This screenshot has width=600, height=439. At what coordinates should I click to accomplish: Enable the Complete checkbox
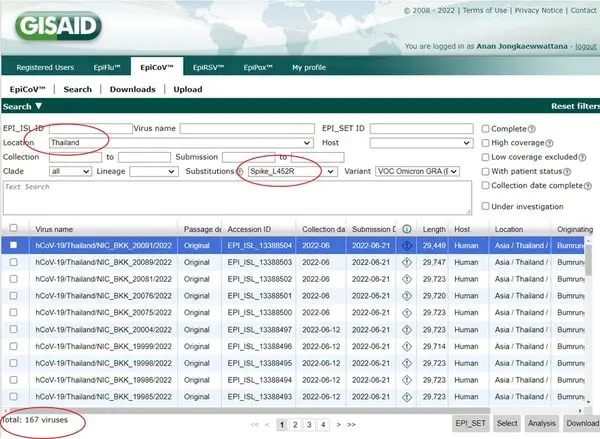tap(485, 129)
